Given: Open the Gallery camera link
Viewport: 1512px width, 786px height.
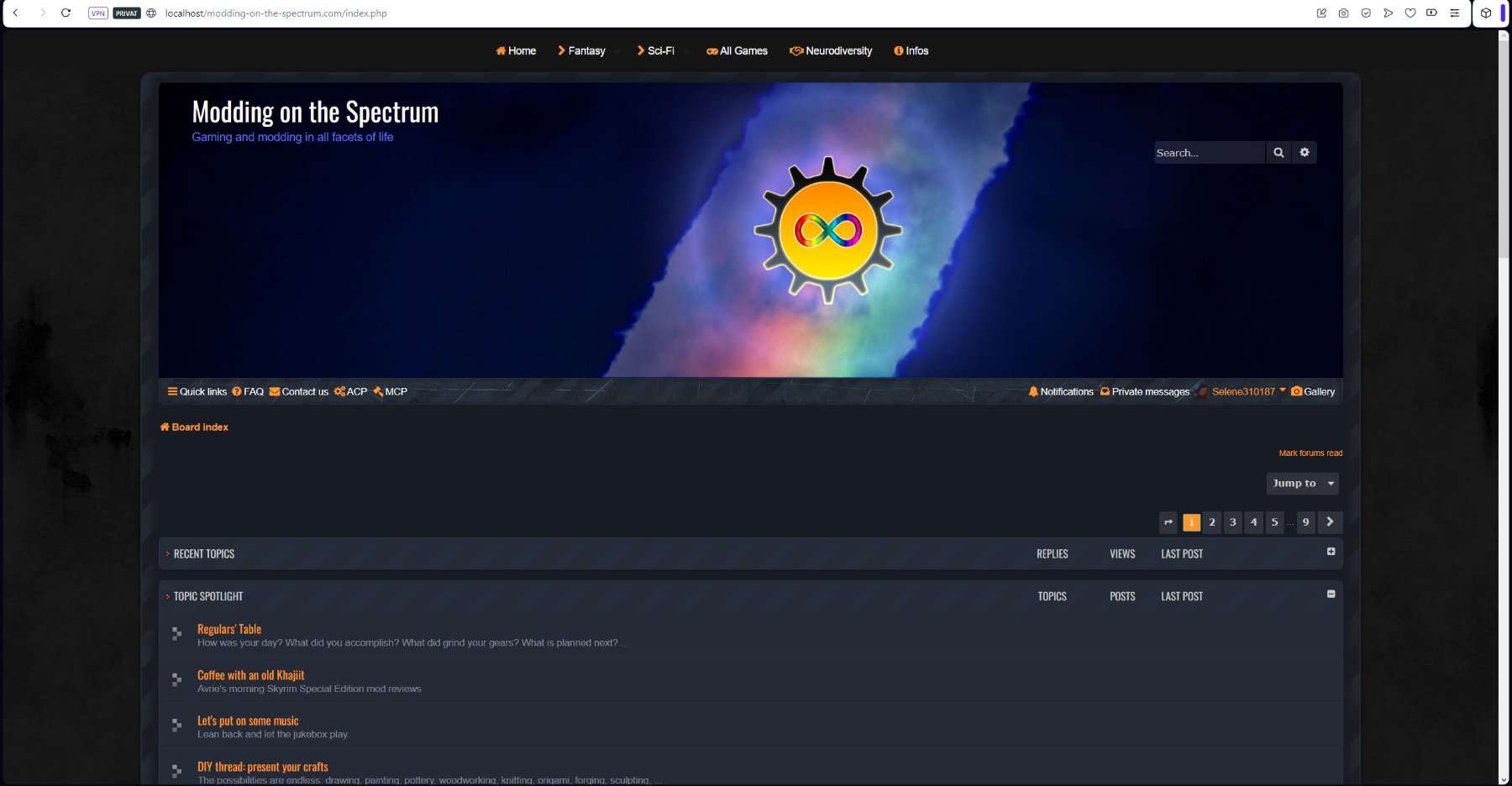Looking at the screenshot, I should (1313, 391).
